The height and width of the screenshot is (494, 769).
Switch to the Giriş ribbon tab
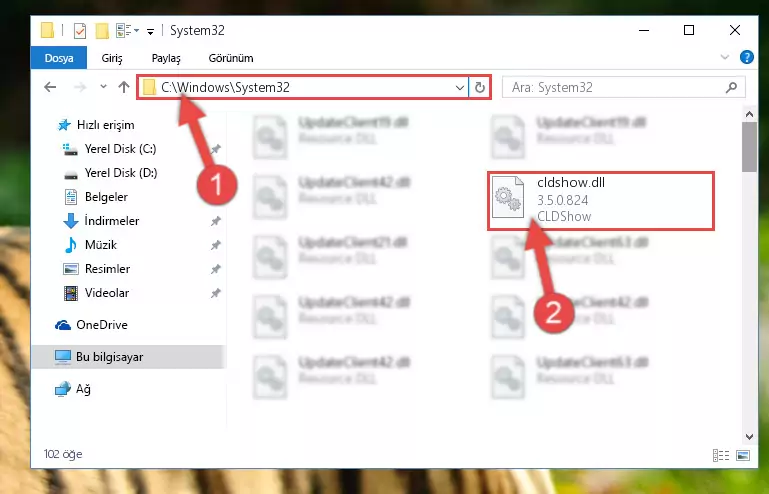[112, 58]
